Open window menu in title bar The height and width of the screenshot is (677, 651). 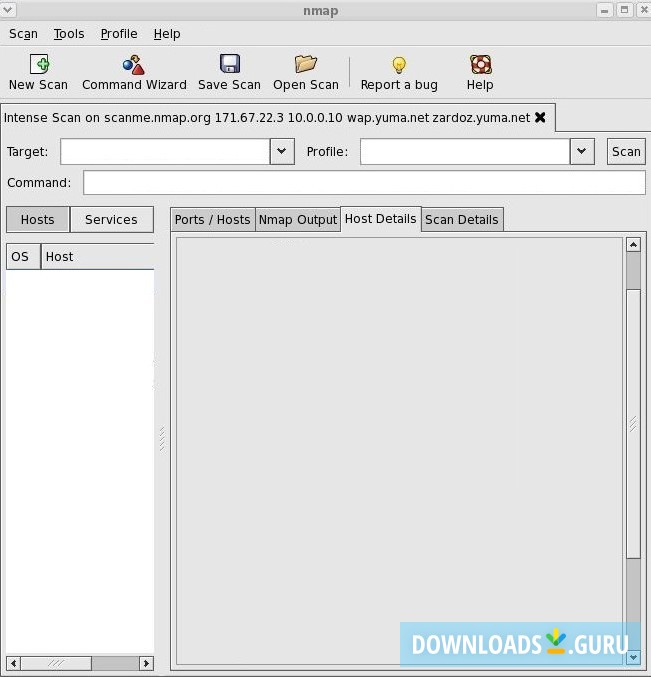tap(8, 9)
